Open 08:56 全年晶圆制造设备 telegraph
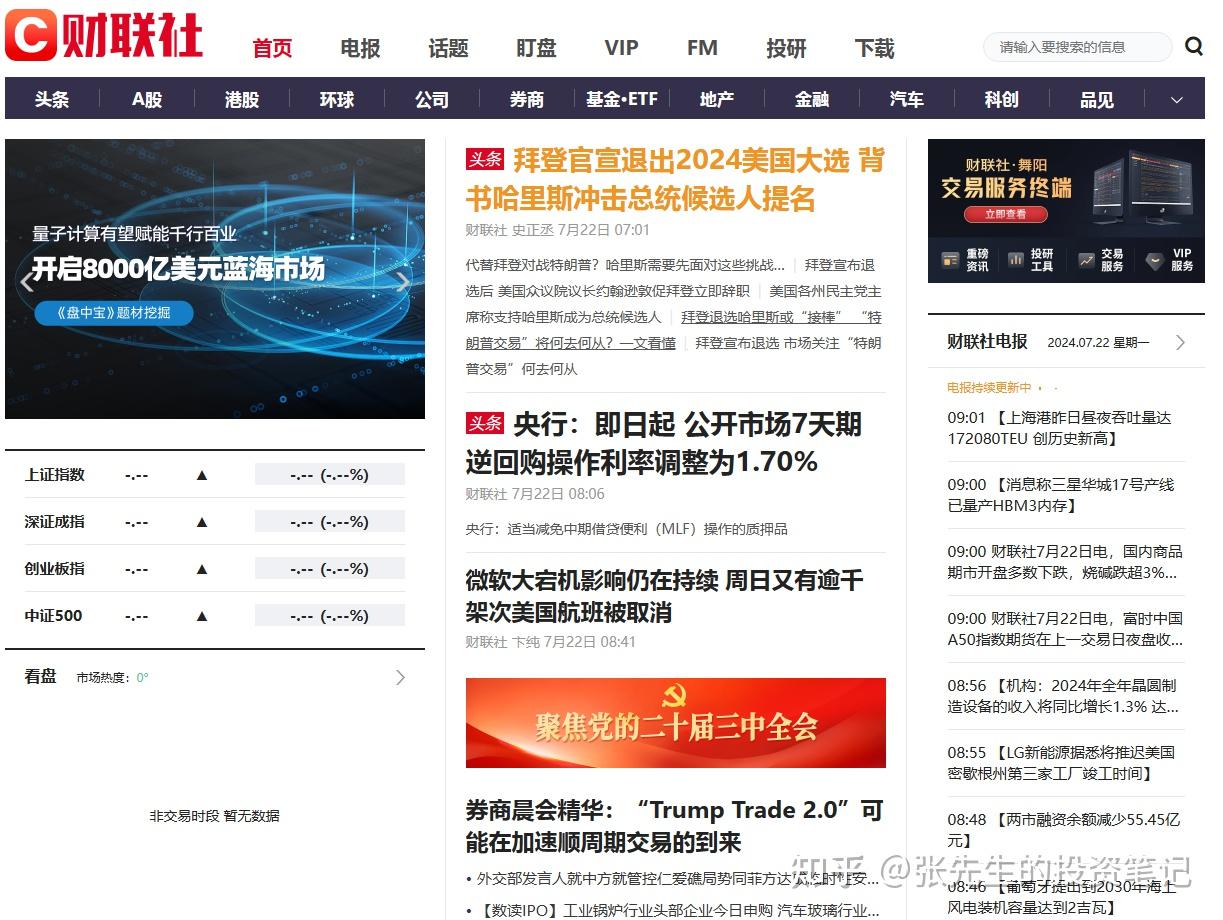1223x920 pixels. tap(1064, 696)
